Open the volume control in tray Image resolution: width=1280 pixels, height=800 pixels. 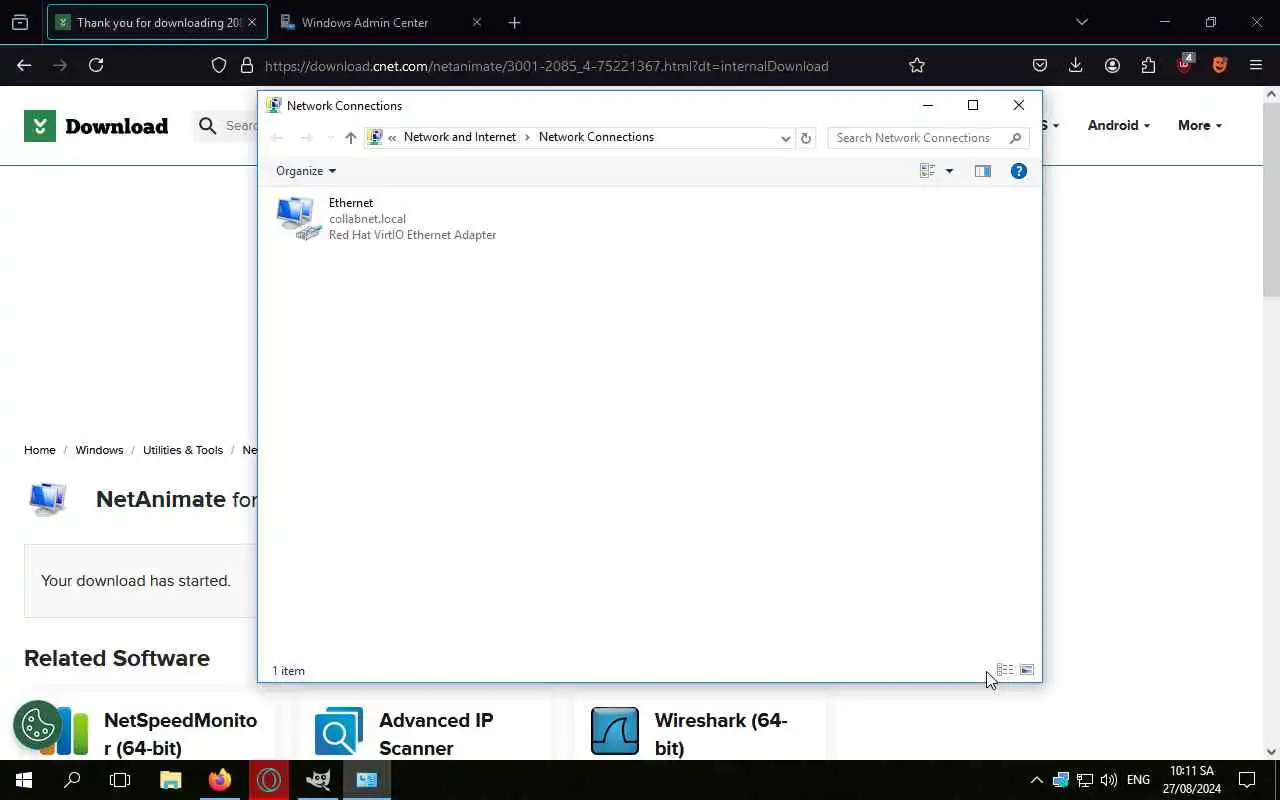(1108, 780)
